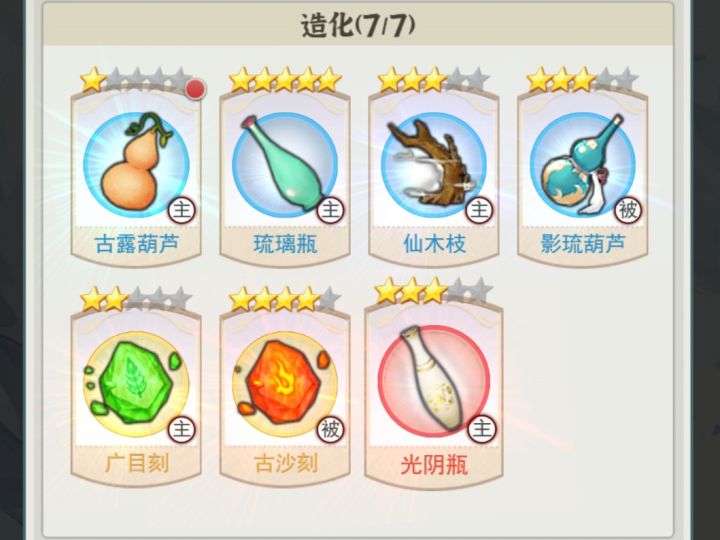
Task: Select the 古沙刻 fire gem icon
Action: [x=285, y=384]
